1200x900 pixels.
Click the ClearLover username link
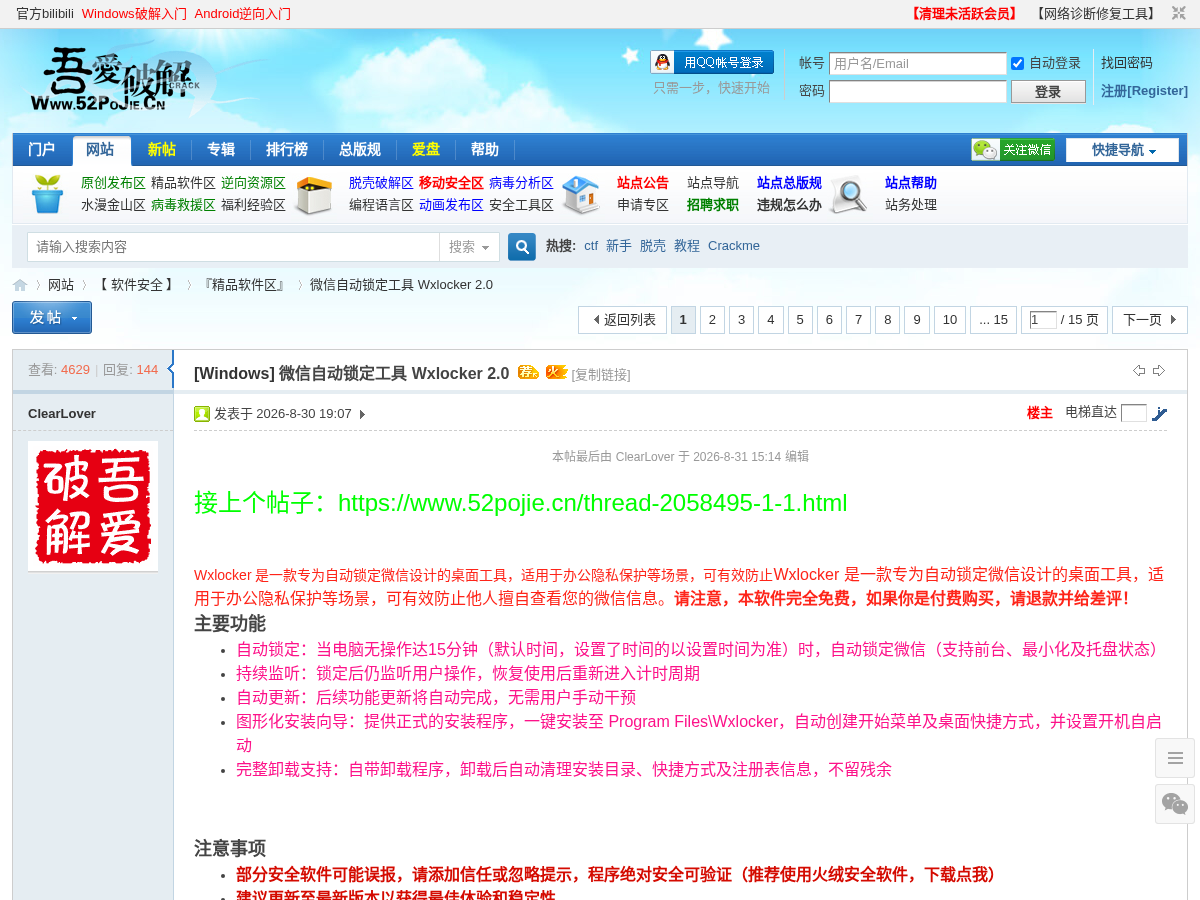(x=62, y=414)
